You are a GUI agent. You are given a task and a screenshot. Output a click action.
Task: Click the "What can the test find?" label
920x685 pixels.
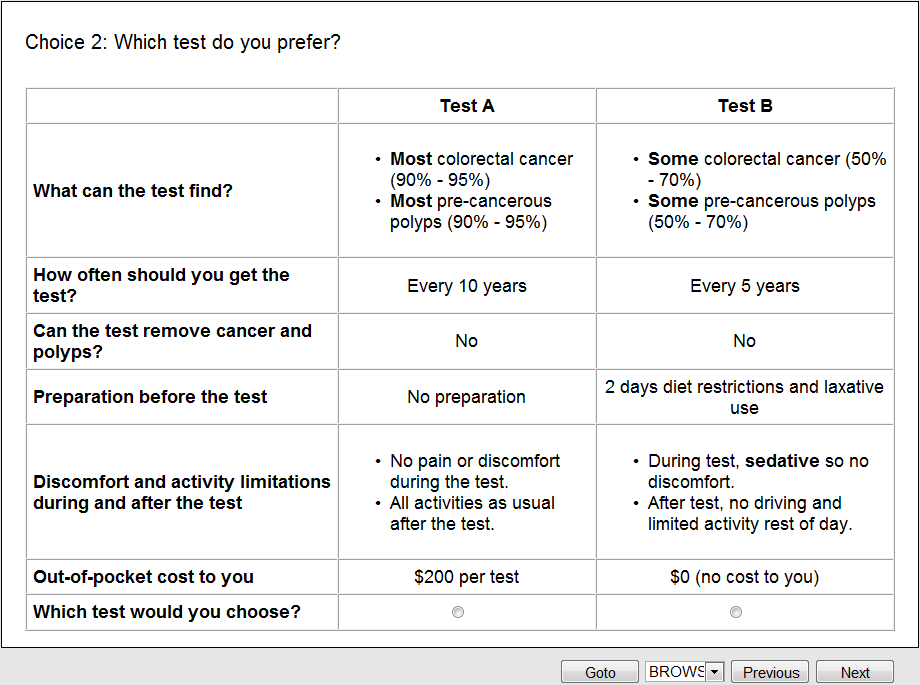click(x=133, y=191)
